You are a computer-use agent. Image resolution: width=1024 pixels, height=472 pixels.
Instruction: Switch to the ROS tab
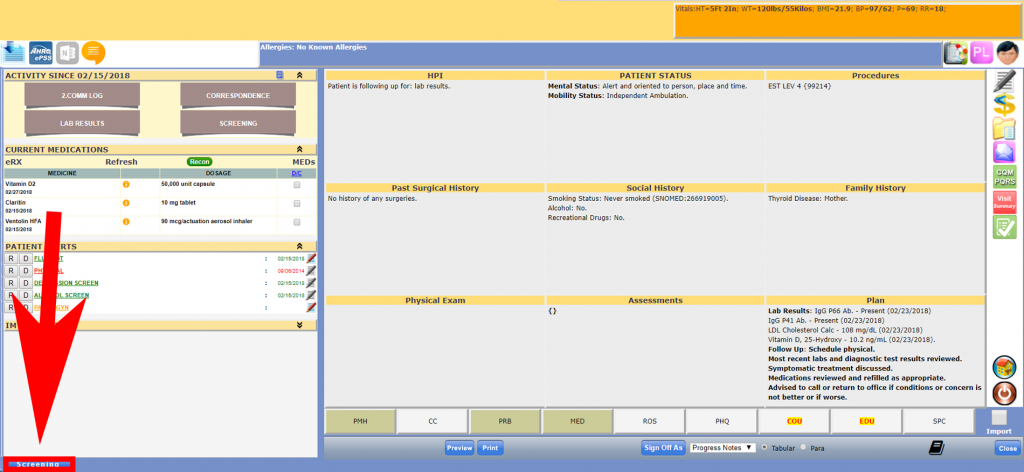pyautogui.click(x=650, y=421)
